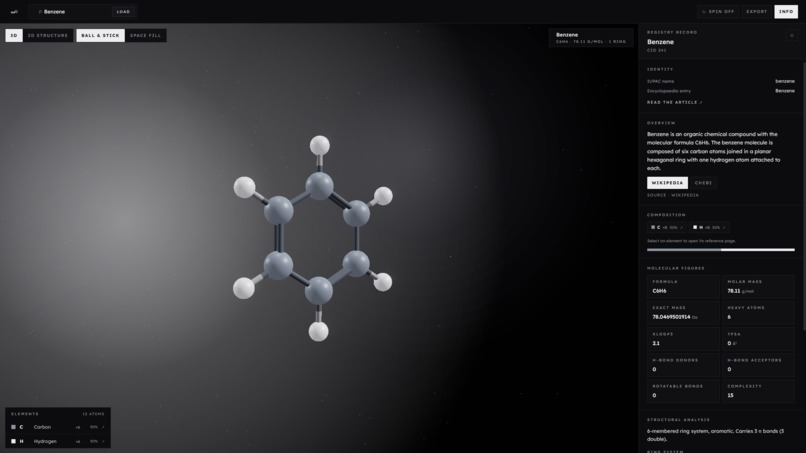
Task: Select the Carbon row in Elements legend
Action: [x=58, y=427]
